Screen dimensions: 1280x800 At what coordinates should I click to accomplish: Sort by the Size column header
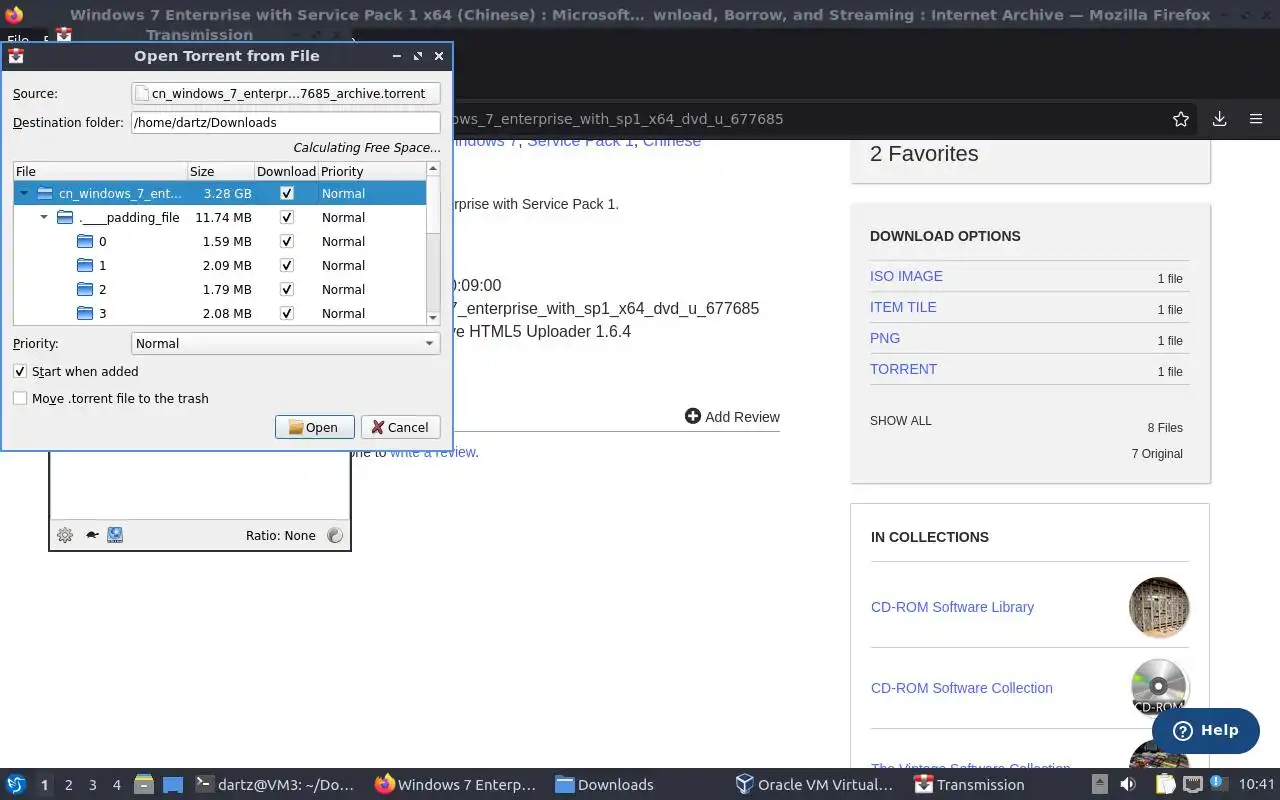click(x=221, y=171)
